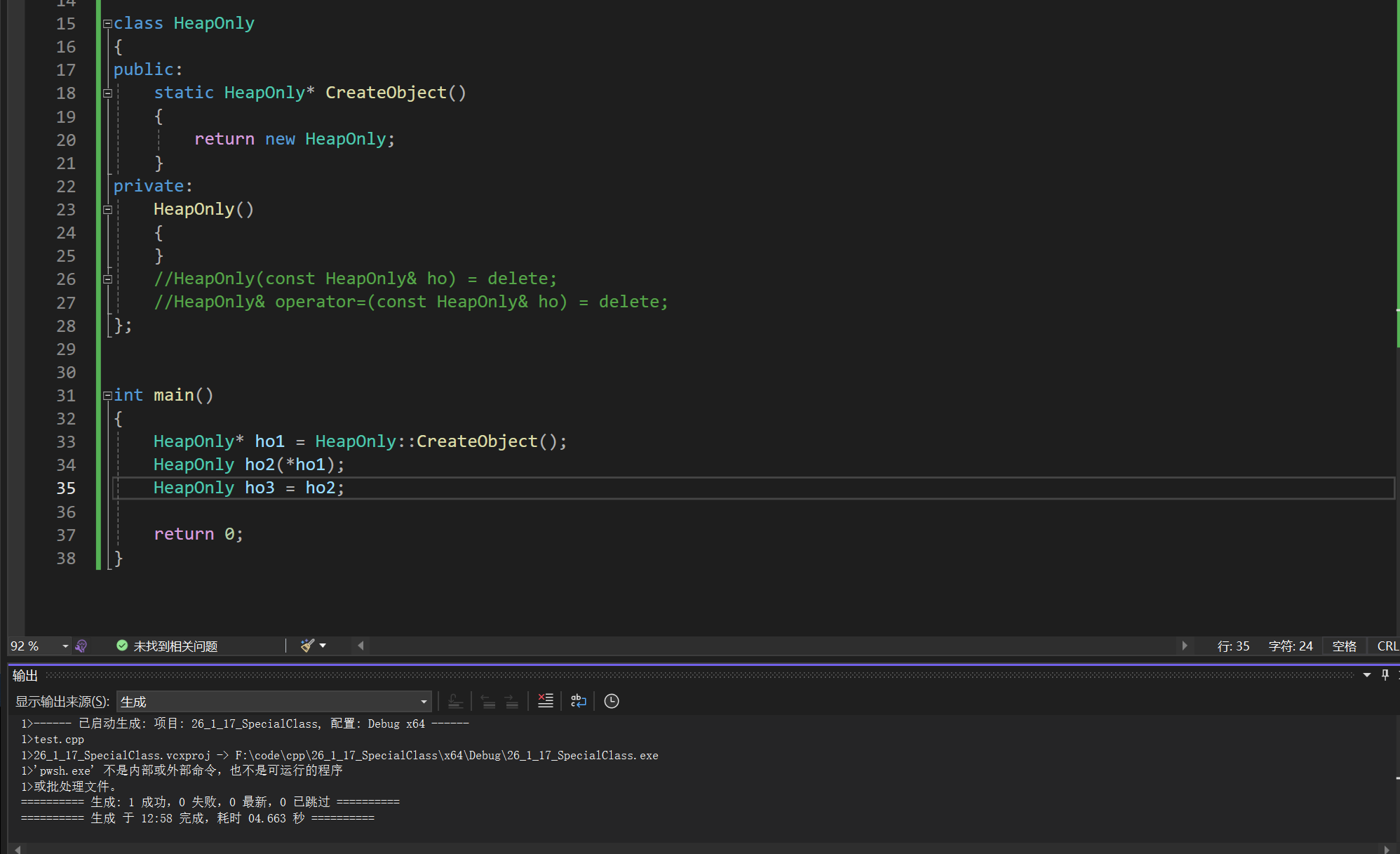Click the IntelliCode lightbulb status icon
Image resolution: width=1400 pixels, height=854 pixels.
pos(81,646)
